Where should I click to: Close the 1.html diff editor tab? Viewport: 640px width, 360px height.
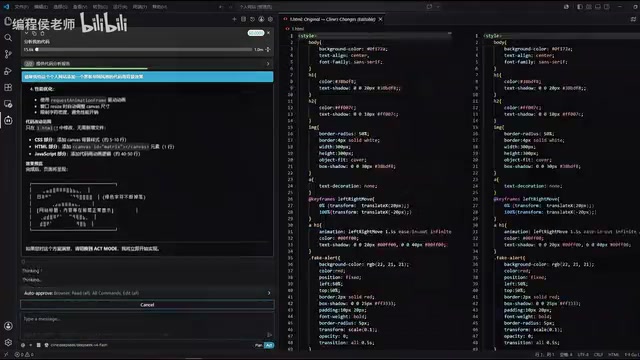[x=380, y=19]
